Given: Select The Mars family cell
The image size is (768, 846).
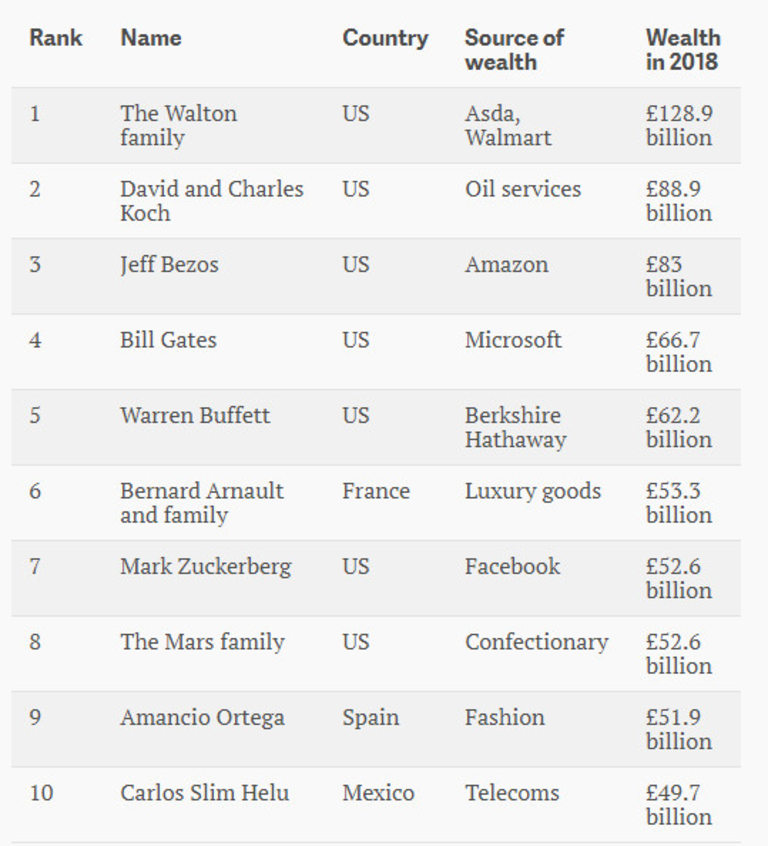Looking at the screenshot, I should (x=202, y=642).
